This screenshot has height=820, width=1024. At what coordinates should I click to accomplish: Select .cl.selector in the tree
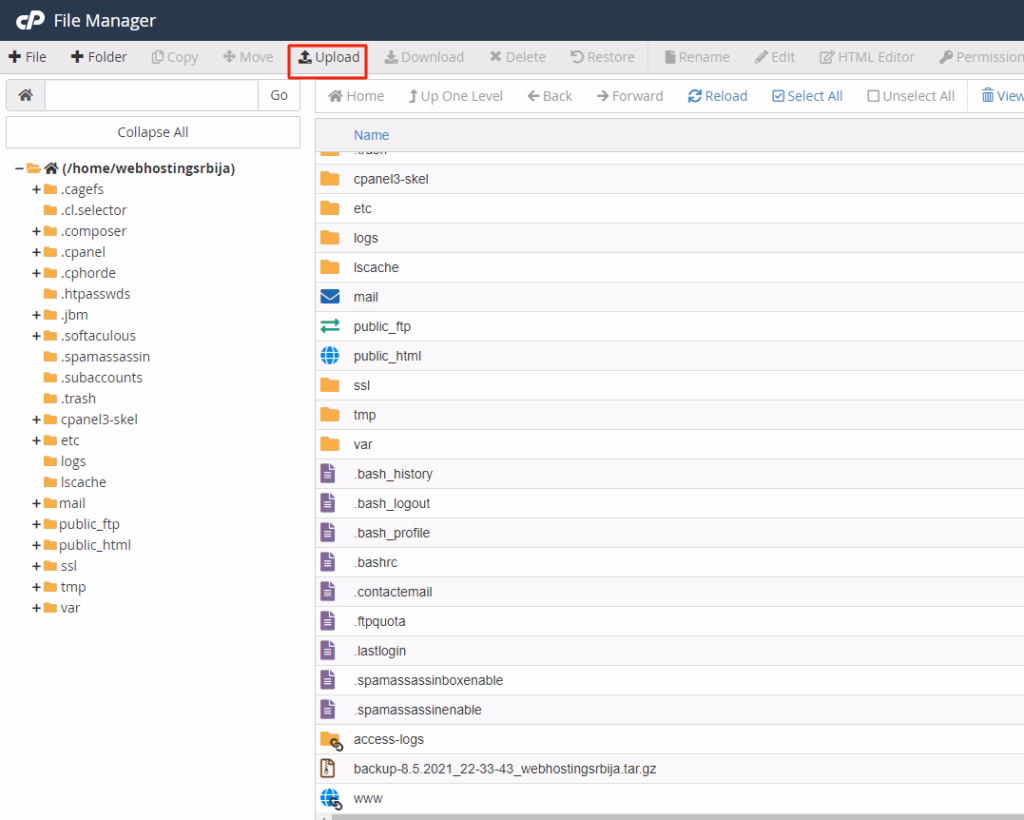coord(93,210)
